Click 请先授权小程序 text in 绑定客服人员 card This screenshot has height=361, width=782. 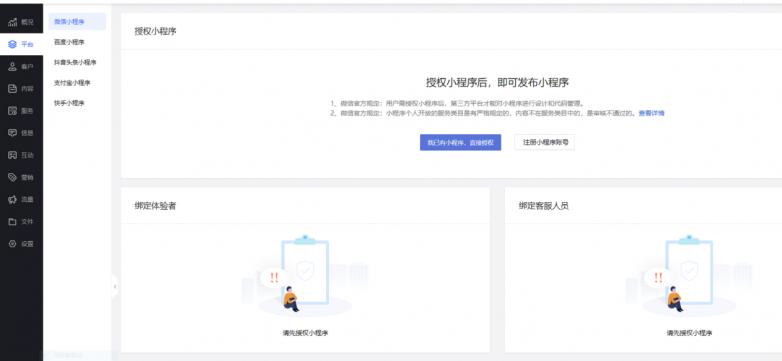pos(689,333)
